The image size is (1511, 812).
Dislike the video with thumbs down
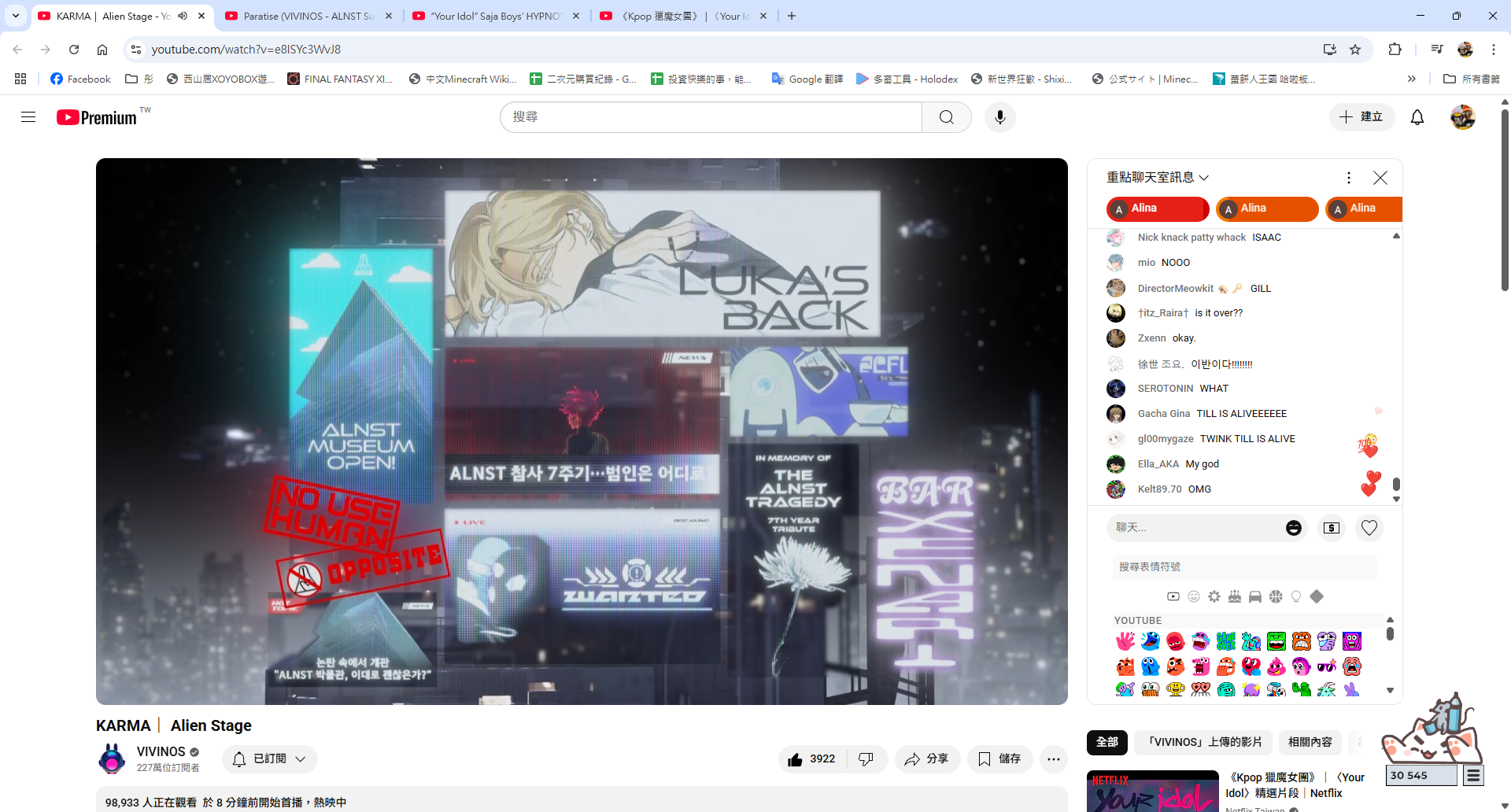(x=866, y=759)
